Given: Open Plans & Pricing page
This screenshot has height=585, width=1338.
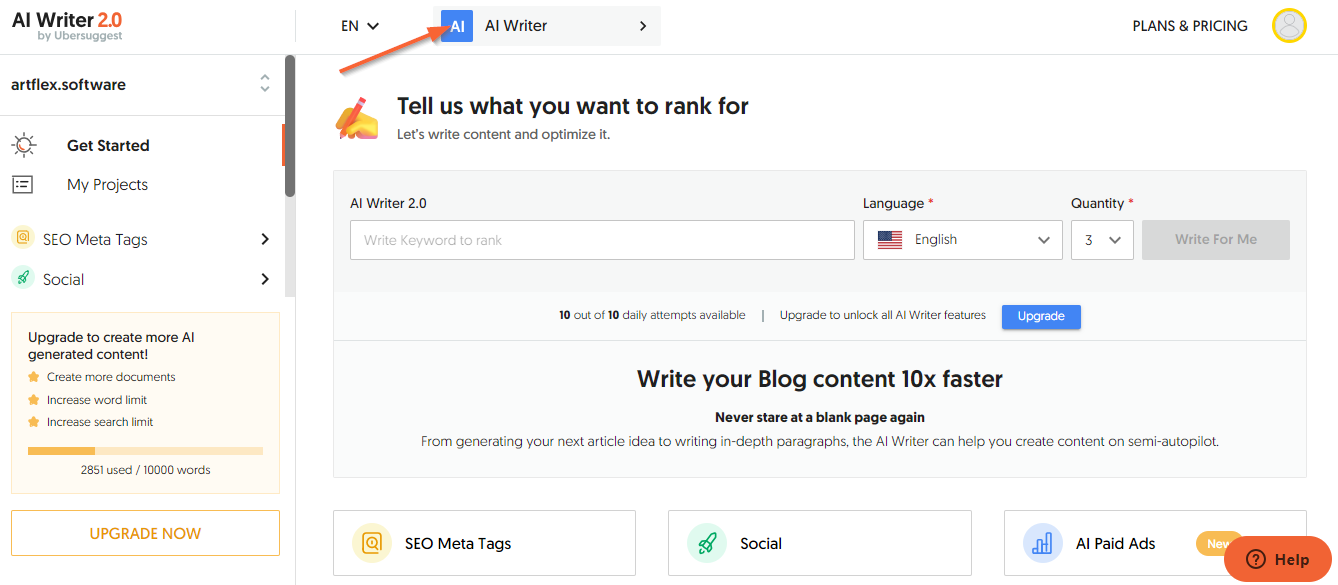Looking at the screenshot, I should point(1190,26).
